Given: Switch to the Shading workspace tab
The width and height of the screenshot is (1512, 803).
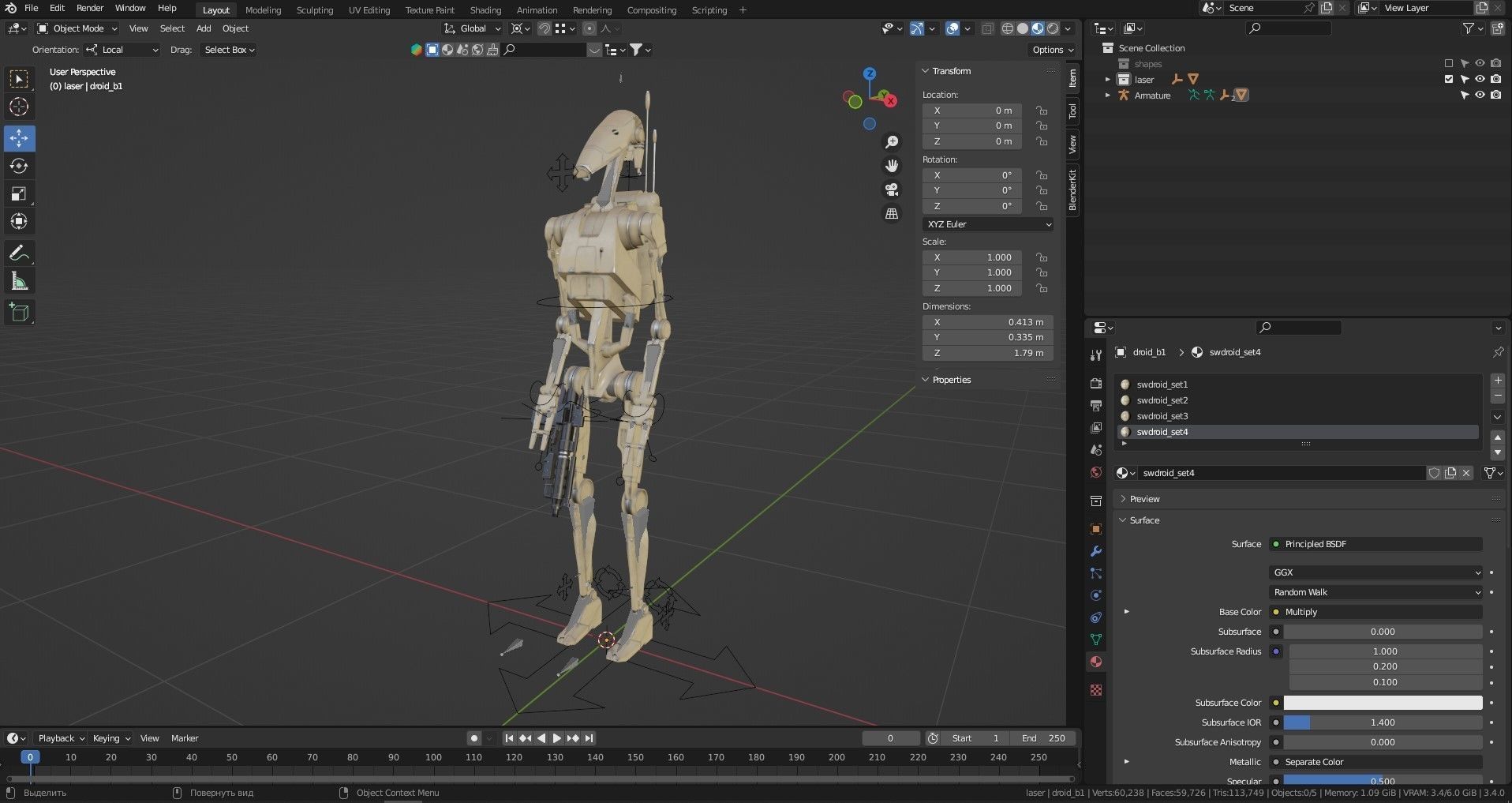Looking at the screenshot, I should [485, 10].
